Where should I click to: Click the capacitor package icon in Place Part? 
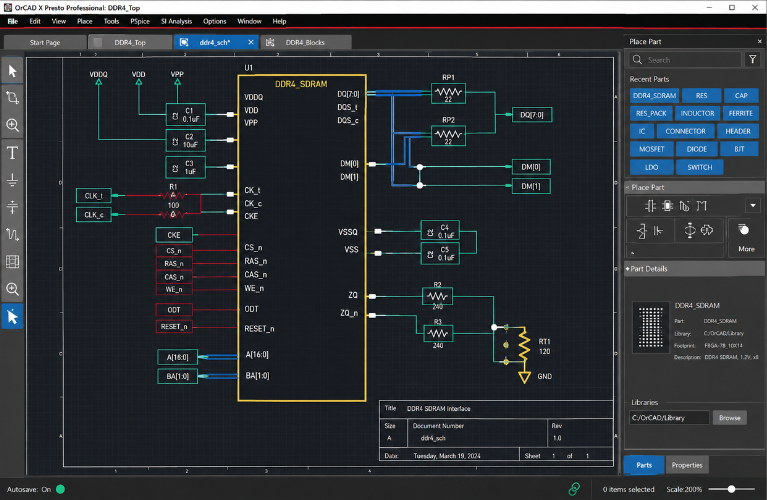(650, 206)
